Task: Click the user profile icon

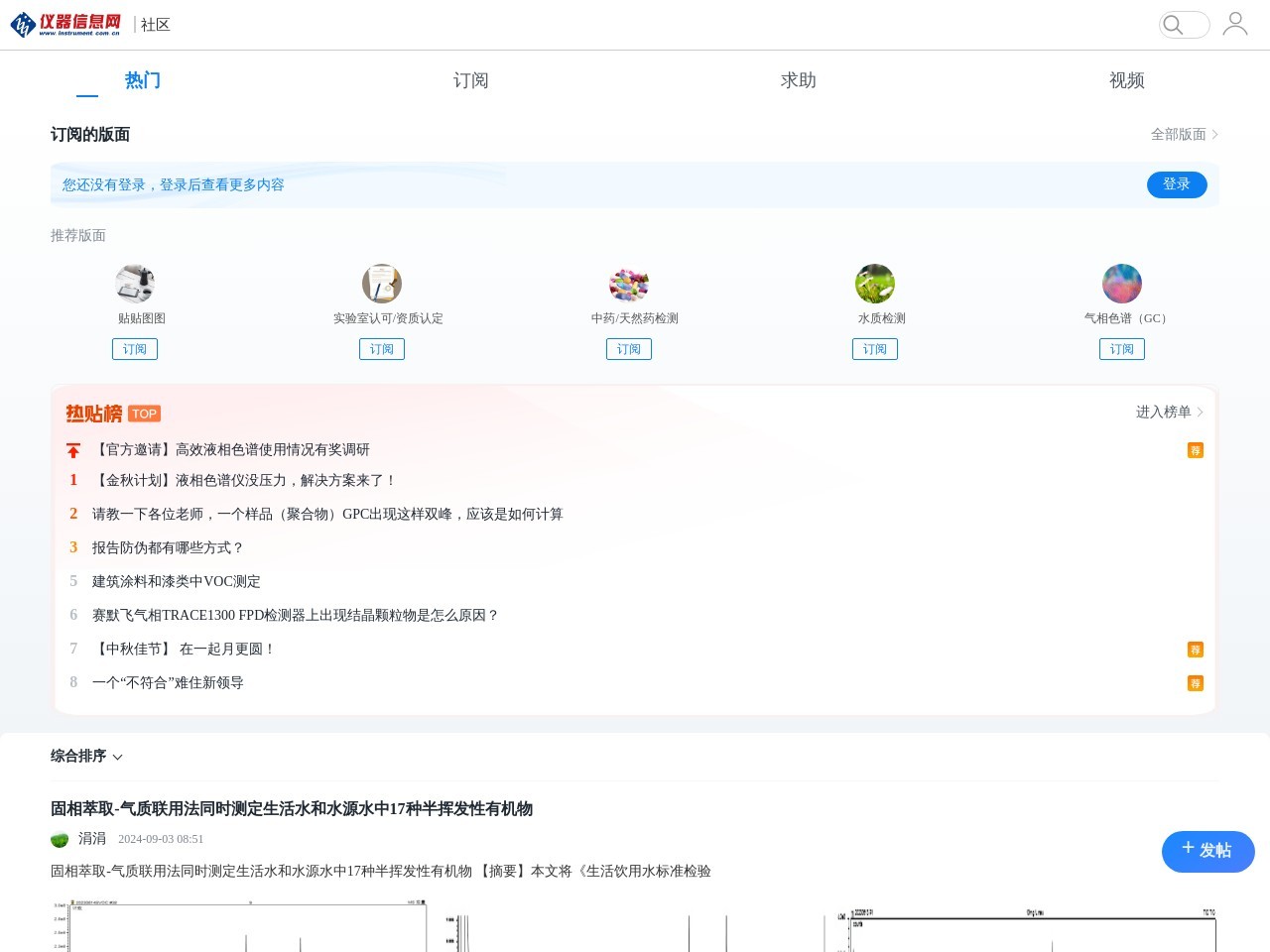Action: pyautogui.click(x=1235, y=25)
